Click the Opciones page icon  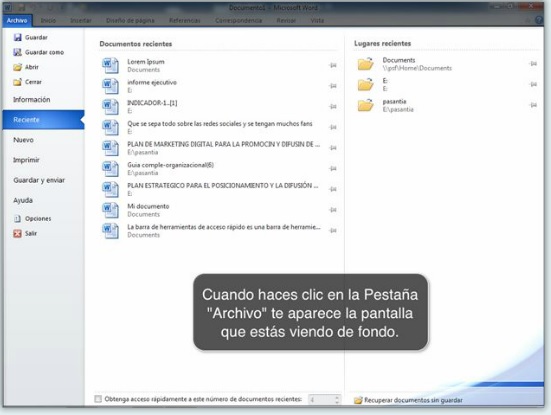point(17,219)
